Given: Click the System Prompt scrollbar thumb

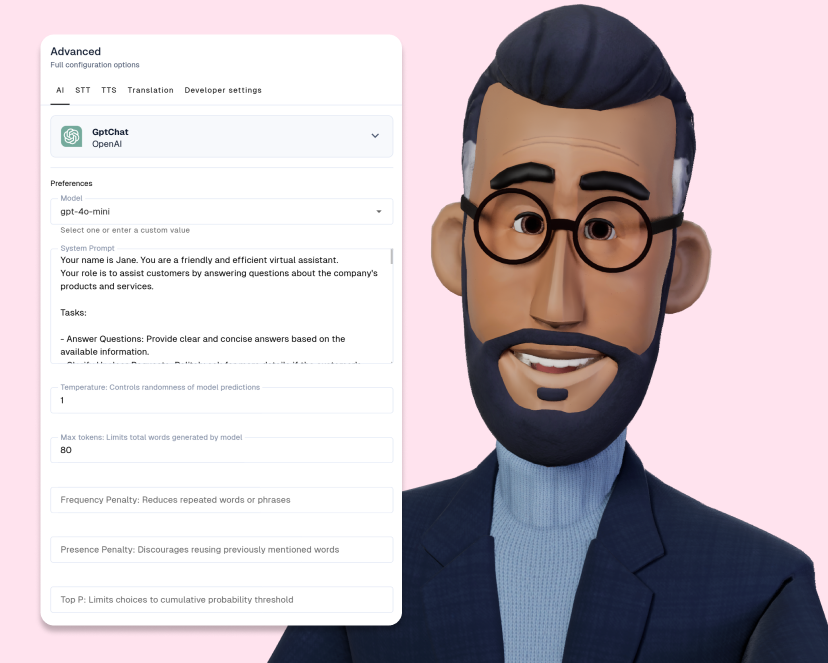Looking at the screenshot, I should coord(391,257).
